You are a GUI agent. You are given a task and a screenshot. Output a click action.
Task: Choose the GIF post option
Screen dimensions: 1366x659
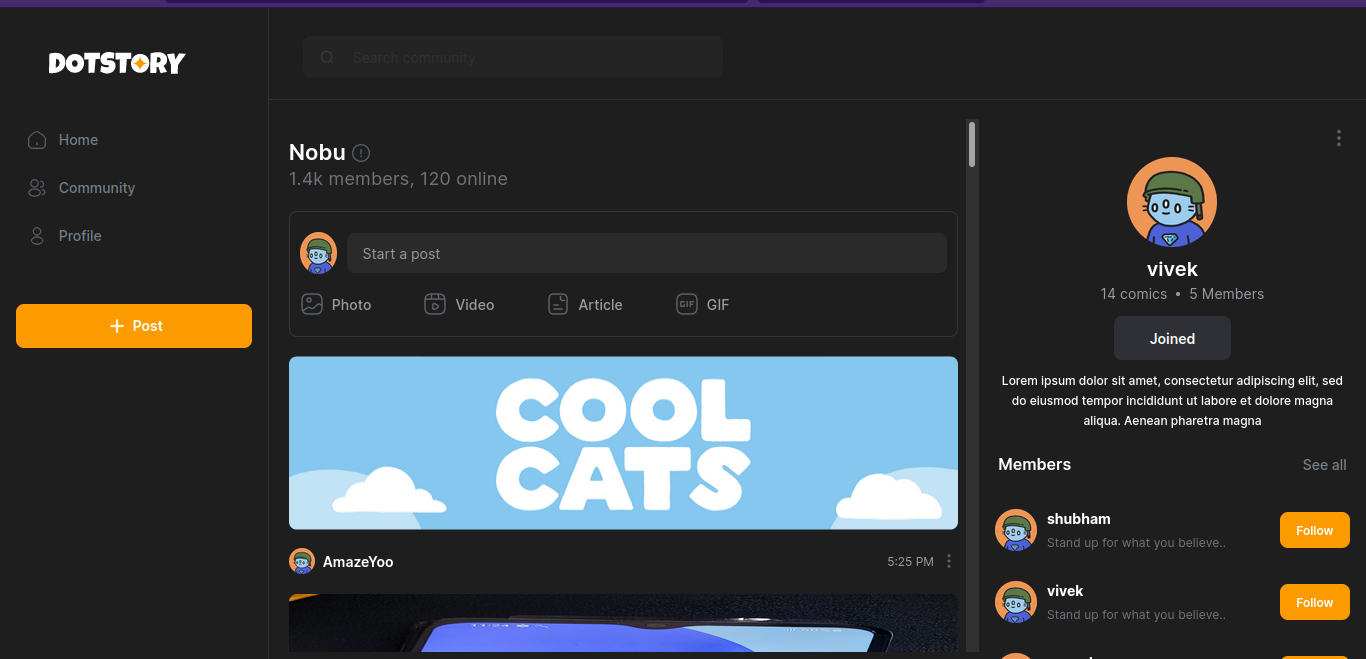pyautogui.click(x=703, y=305)
